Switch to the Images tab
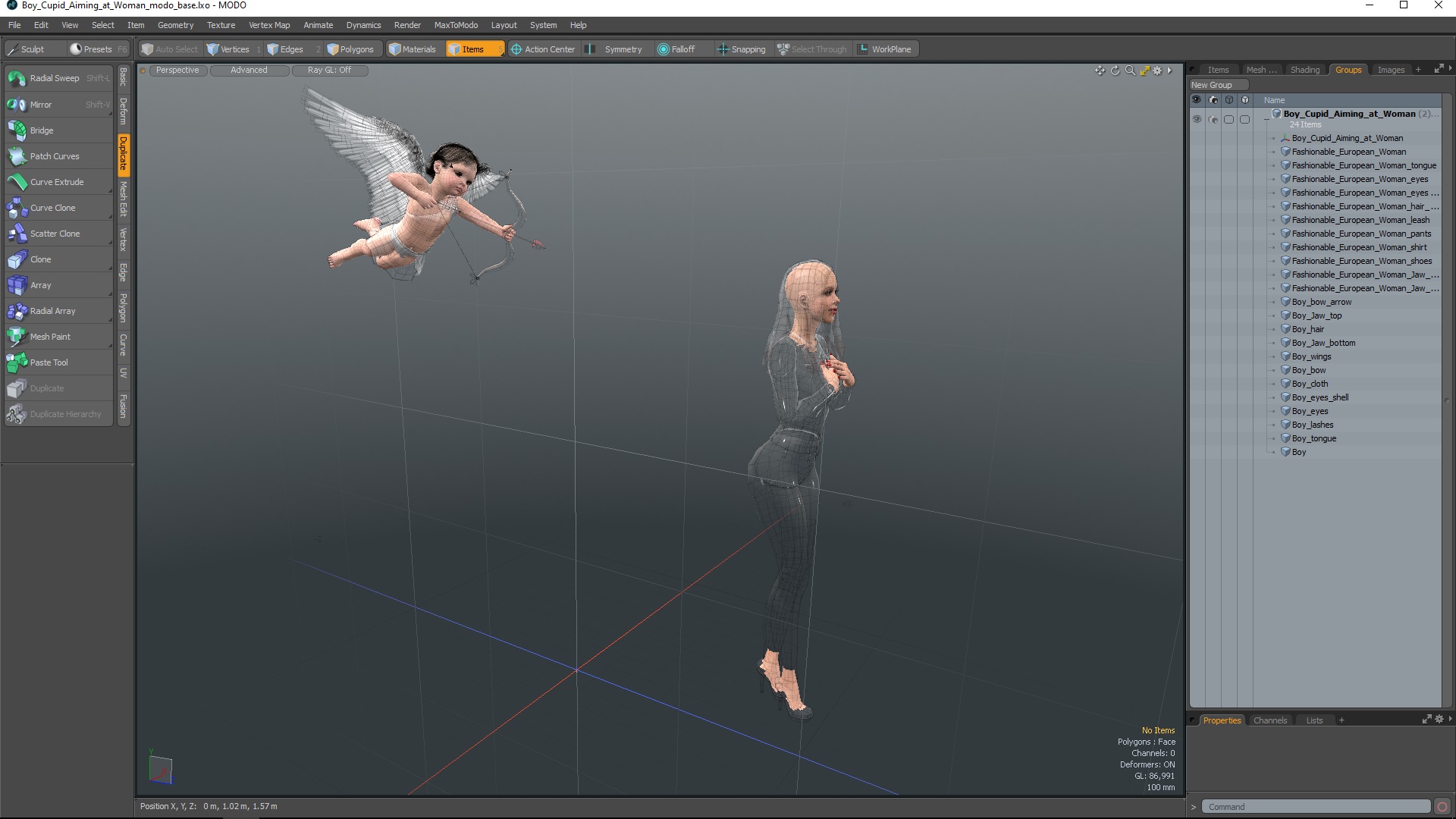 1391,70
